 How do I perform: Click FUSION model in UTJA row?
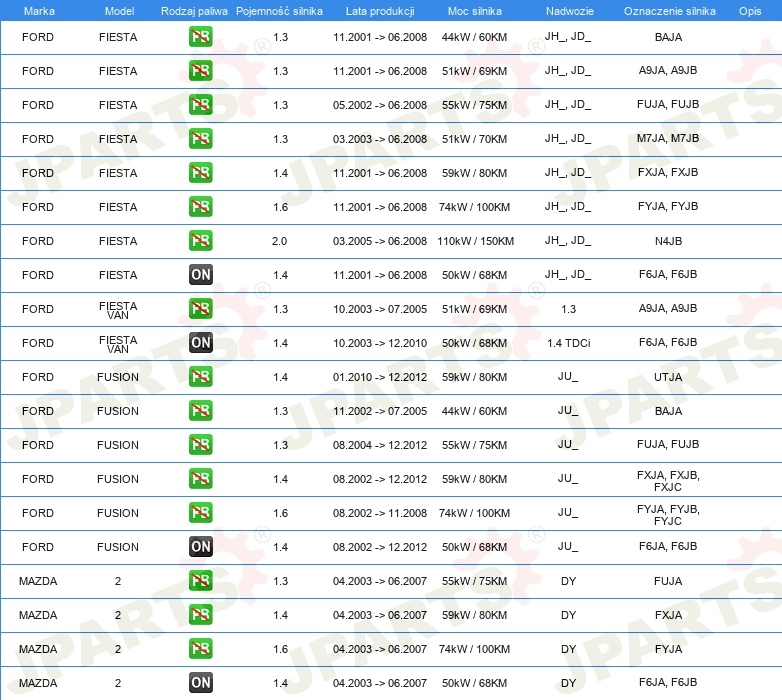tap(118, 377)
